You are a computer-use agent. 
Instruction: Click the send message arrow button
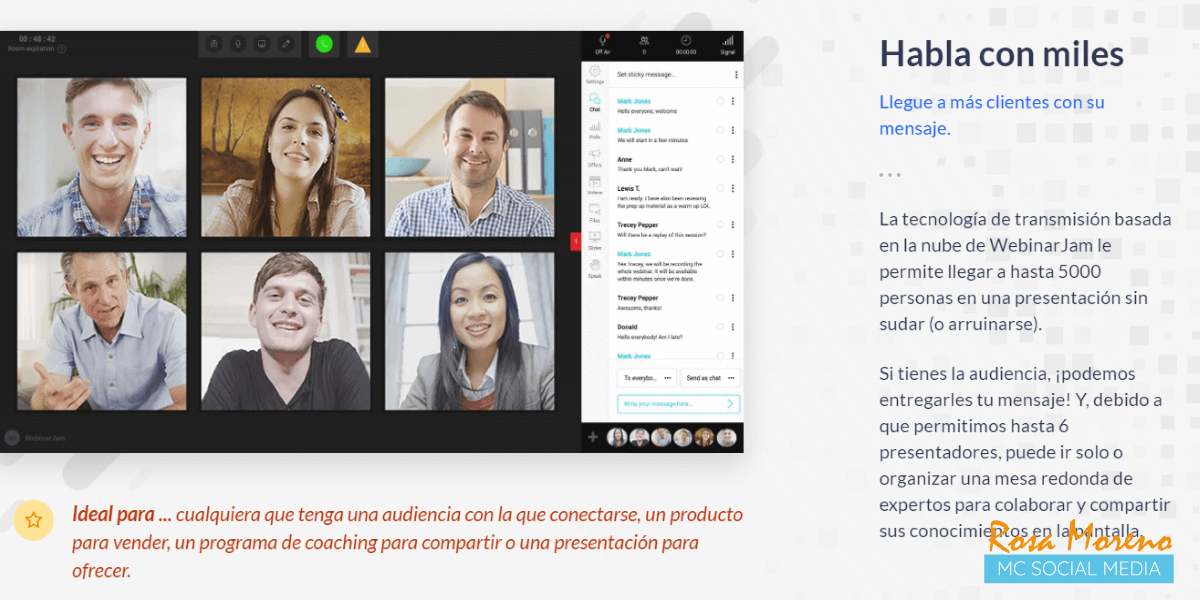(730, 404)
